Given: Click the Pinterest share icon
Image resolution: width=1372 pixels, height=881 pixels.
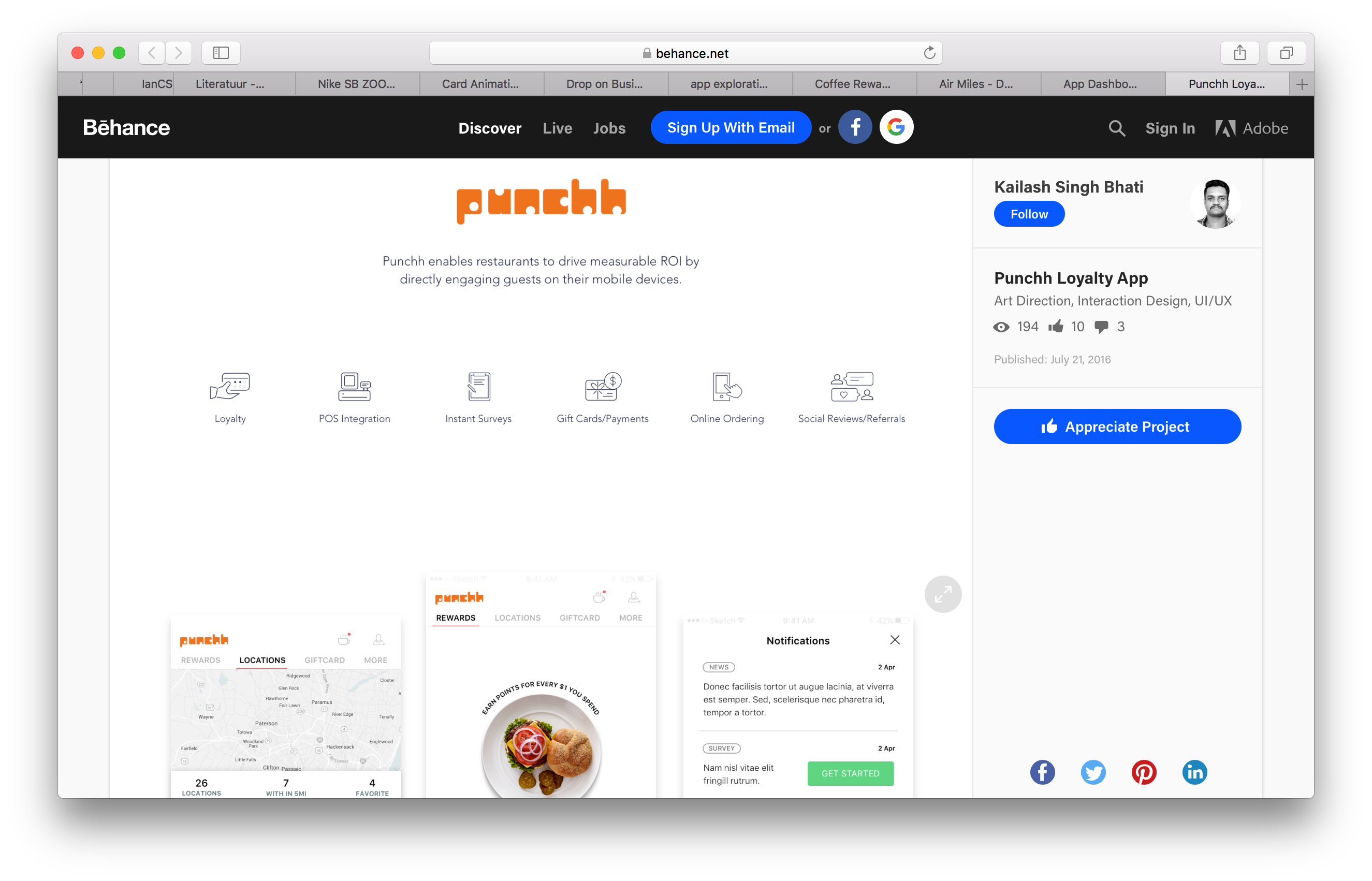Looking at the screenshot, I should (x=1143, y=771).
